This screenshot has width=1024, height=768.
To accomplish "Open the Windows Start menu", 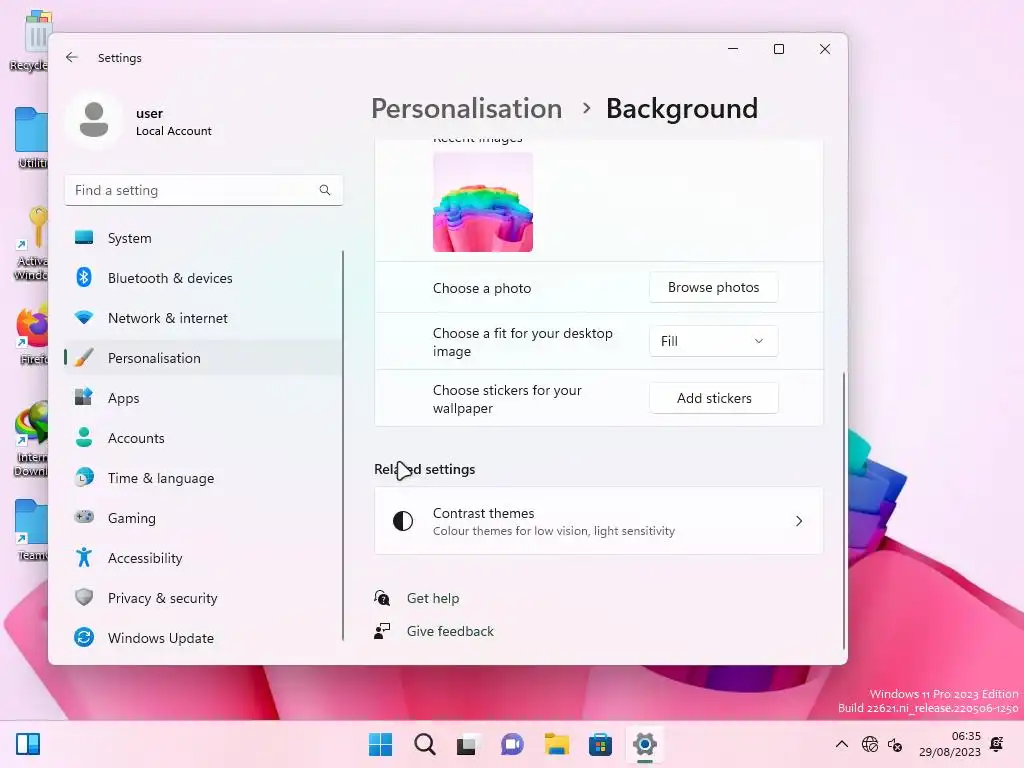I will pyautogui.click(x=381, y=744).
